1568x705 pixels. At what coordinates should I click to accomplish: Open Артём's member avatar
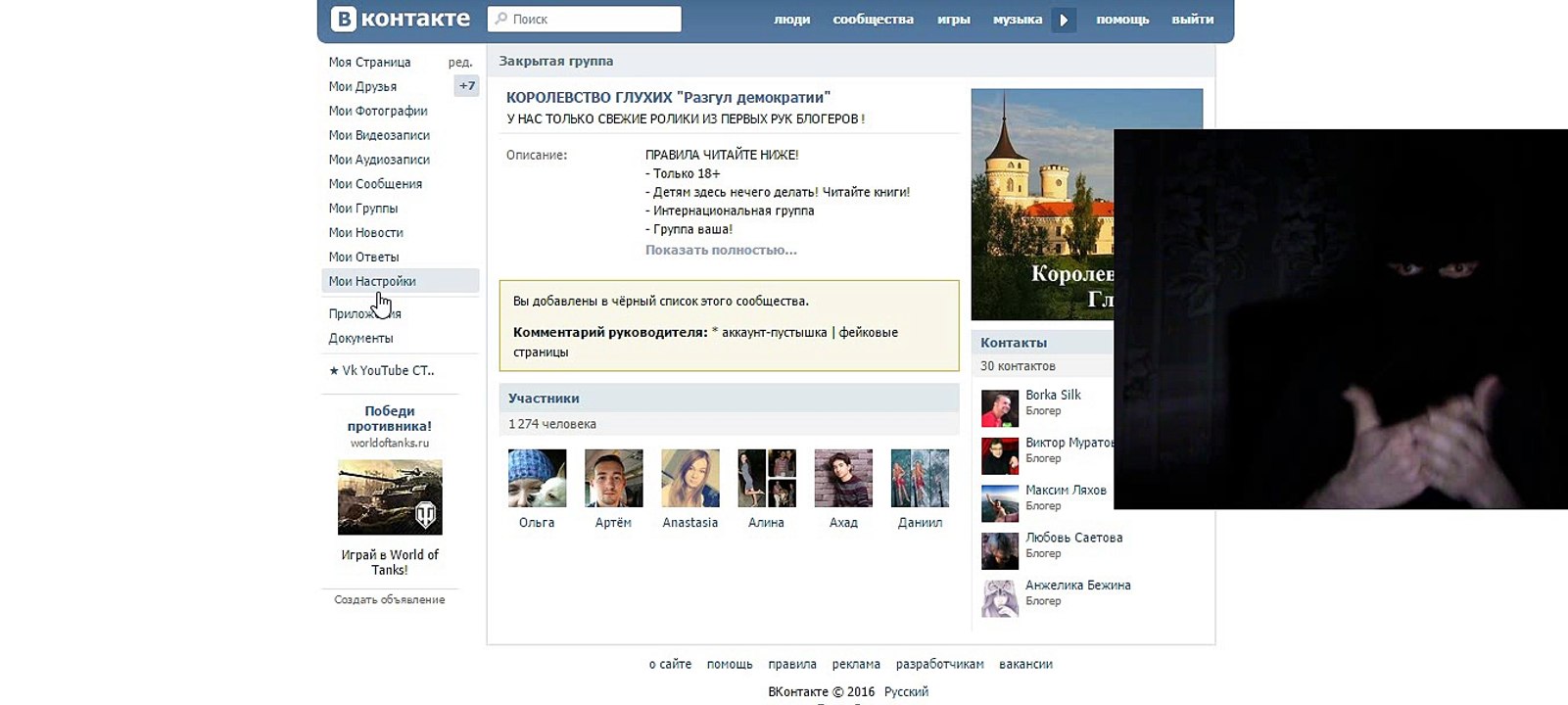point(613,478)
